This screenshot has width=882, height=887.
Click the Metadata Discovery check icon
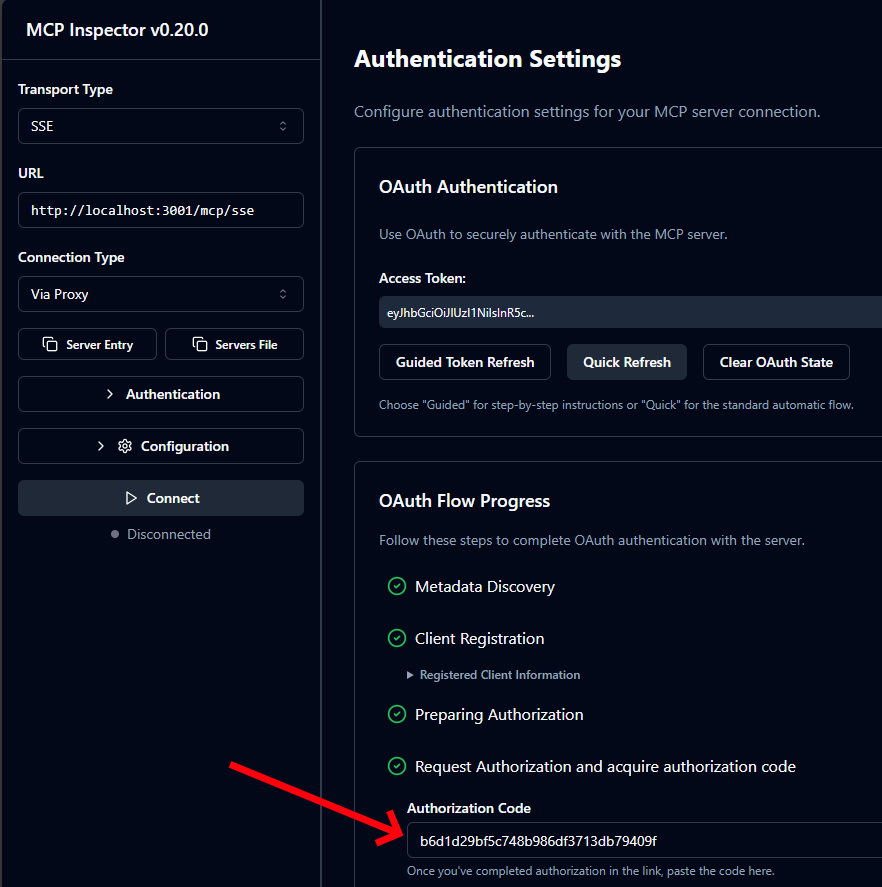point(397,587)
